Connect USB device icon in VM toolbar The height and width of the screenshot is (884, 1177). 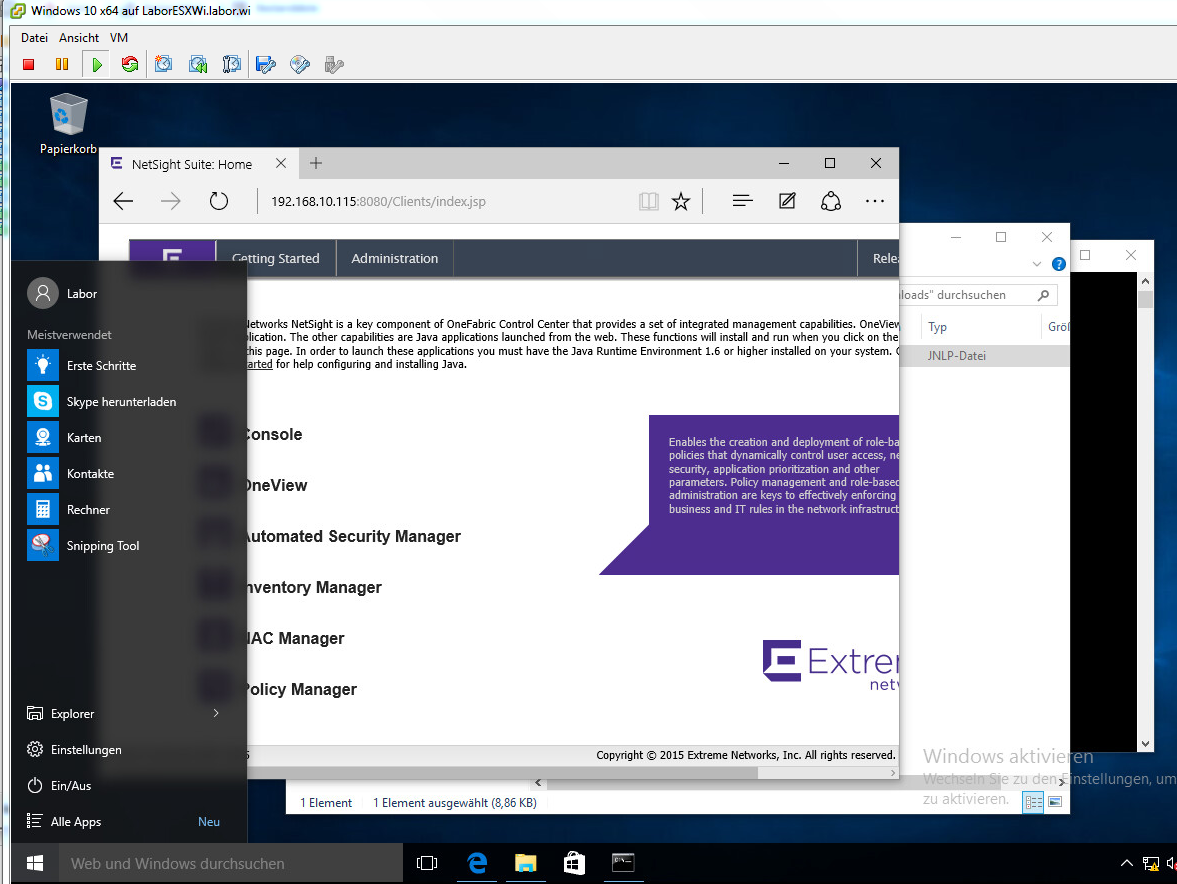pyautogui.click(x=334, y=65)
